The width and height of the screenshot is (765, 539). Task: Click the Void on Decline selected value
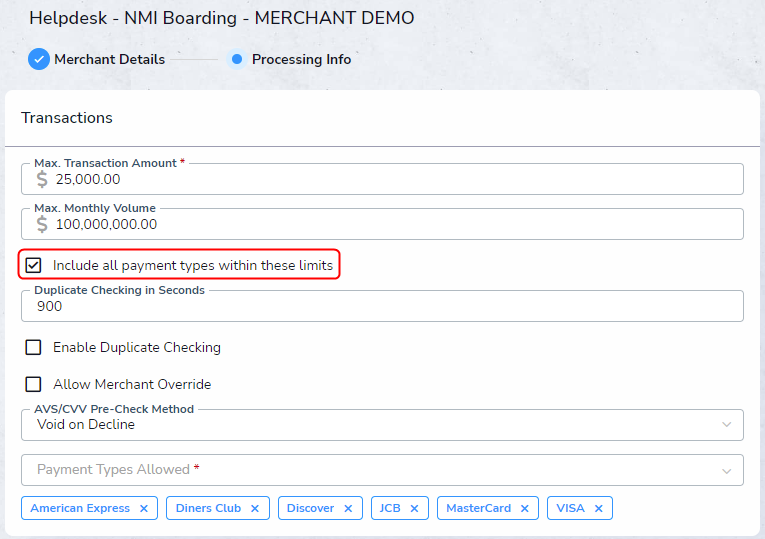click(86, 424)
